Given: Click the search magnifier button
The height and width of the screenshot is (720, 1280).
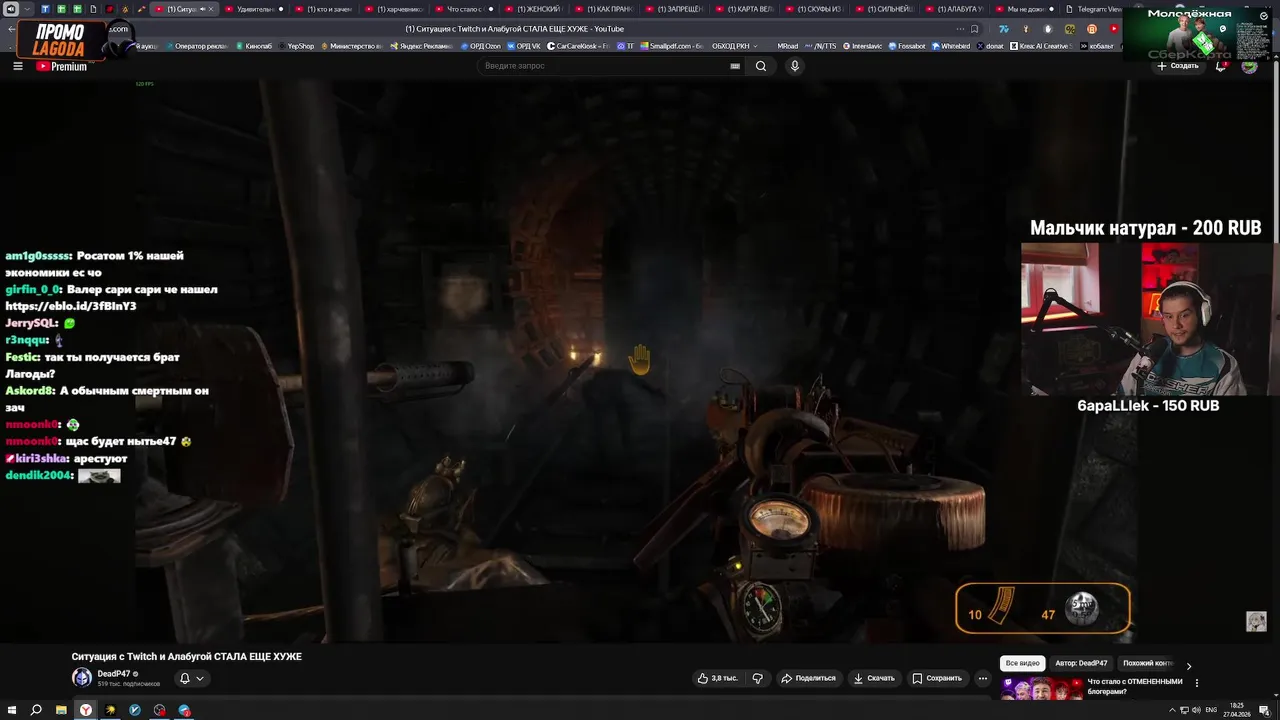Looking at the screenshot, I should [x=761, y=66].
